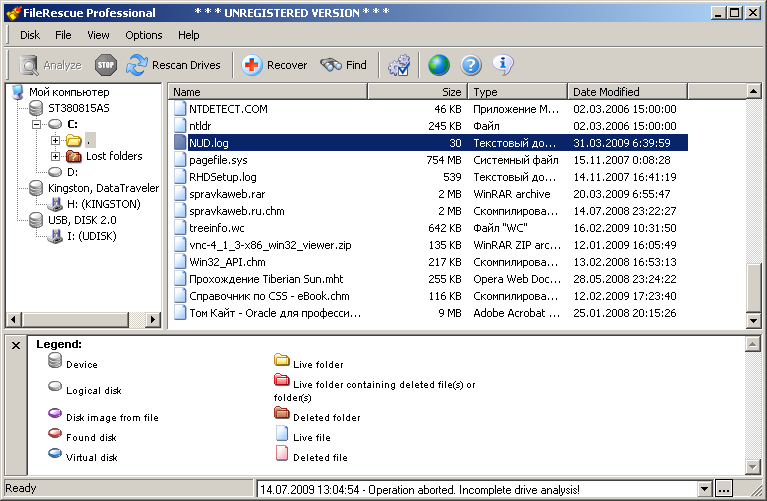Click the Analyze magnifier toolbar icon
This screenshot has width=767, height=501.
[29, 65]
